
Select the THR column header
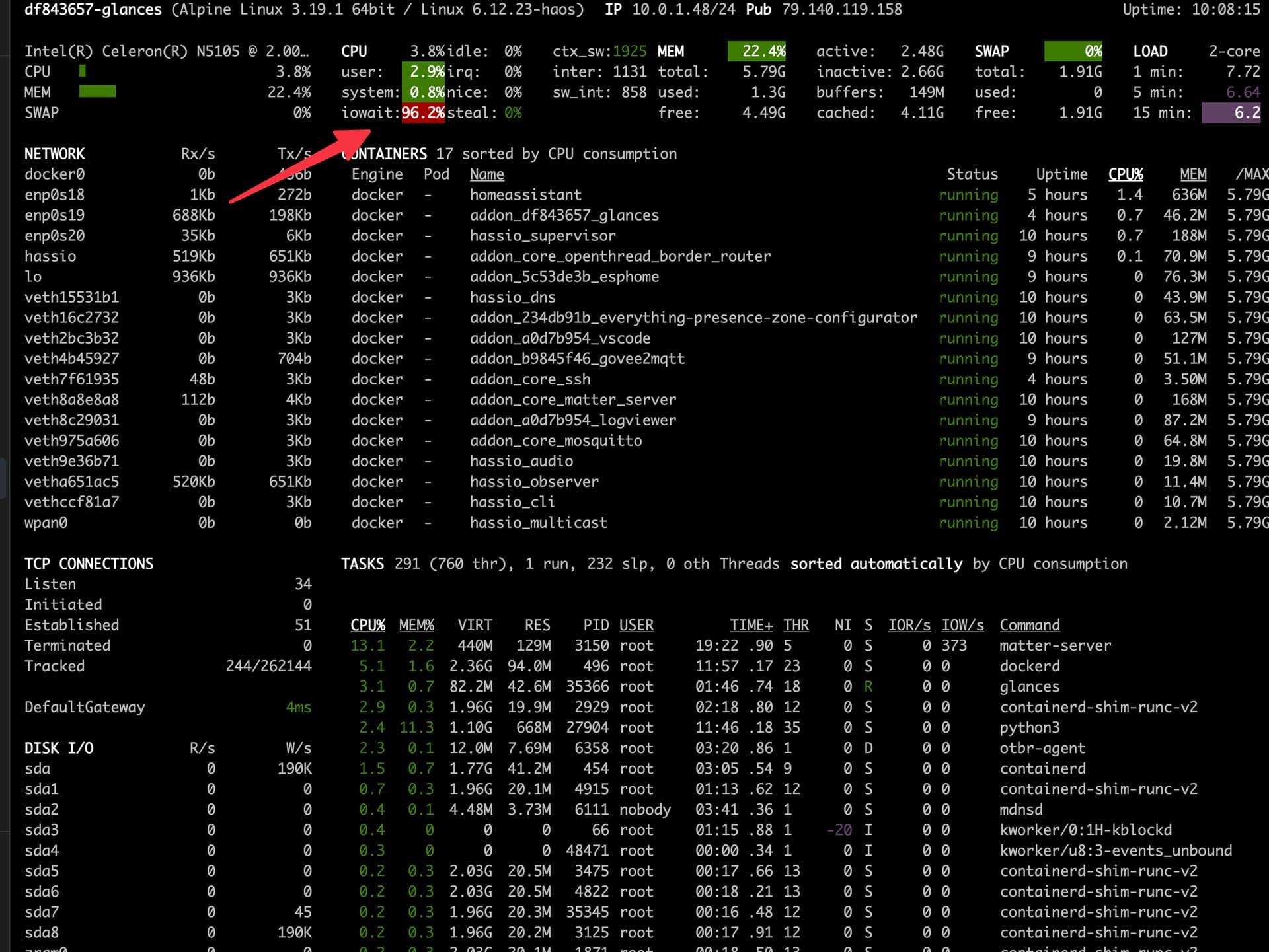(x=796, y=625)
